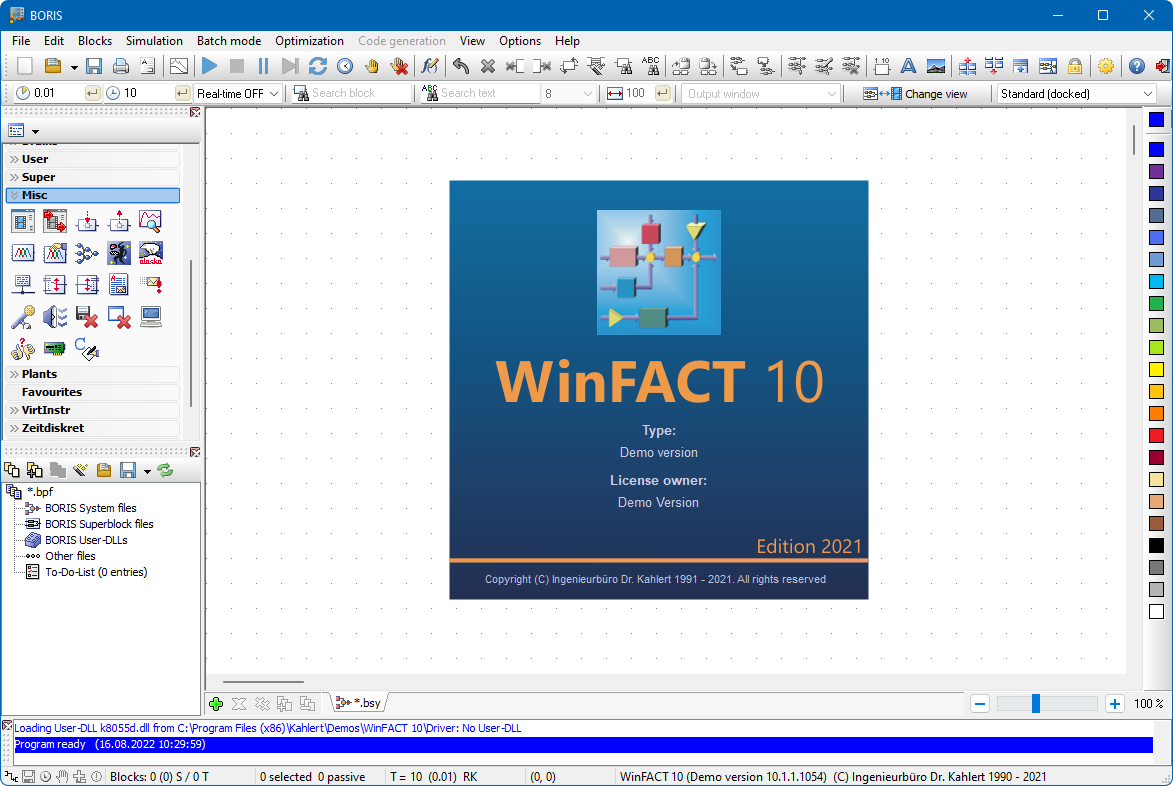Click the stop simulation square icon
Image resolution: width=1173 pixels, height=786 pixels.
point(236,67)
